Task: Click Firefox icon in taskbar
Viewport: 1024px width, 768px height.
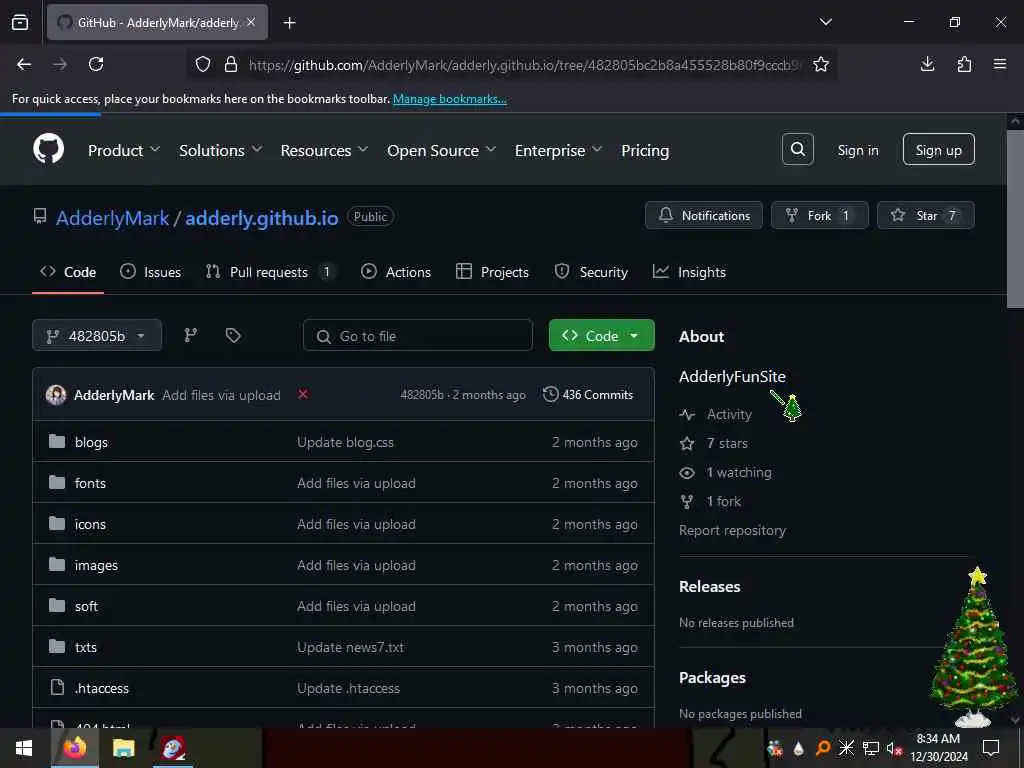Action: point(74,748)
